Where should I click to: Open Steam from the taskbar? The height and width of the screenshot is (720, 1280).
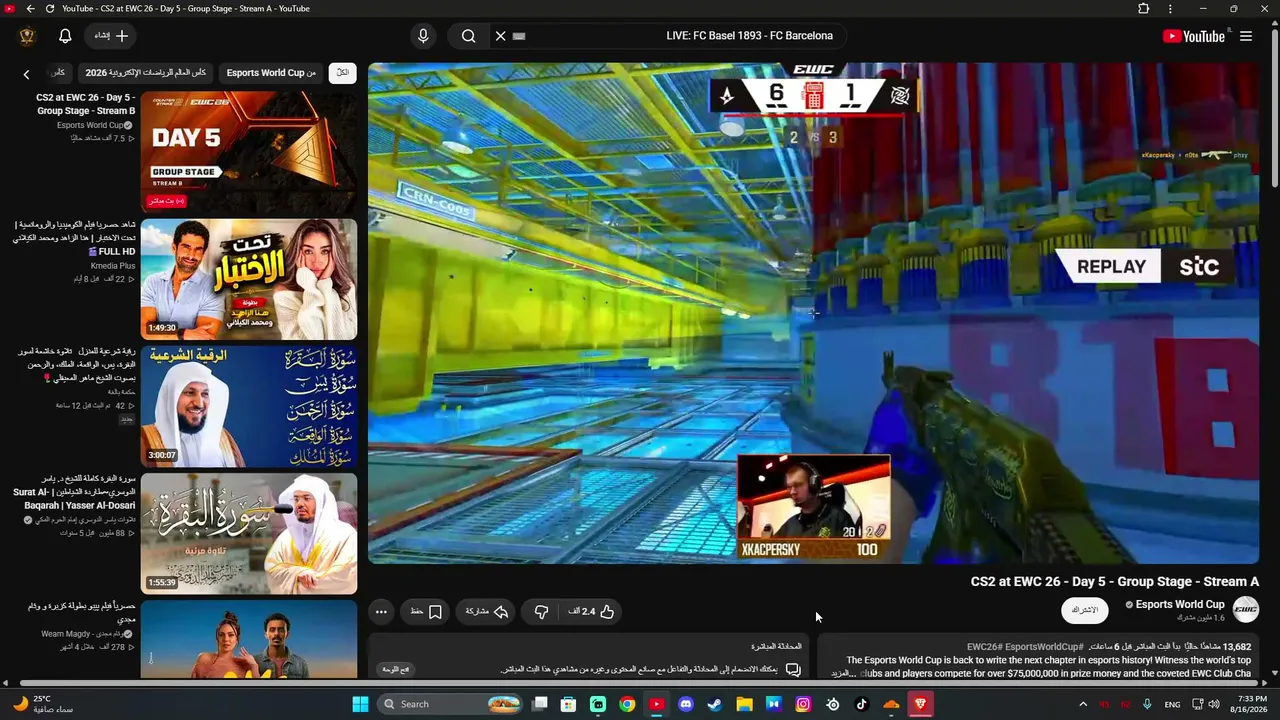pyautogui.click(x=715, y=704)
